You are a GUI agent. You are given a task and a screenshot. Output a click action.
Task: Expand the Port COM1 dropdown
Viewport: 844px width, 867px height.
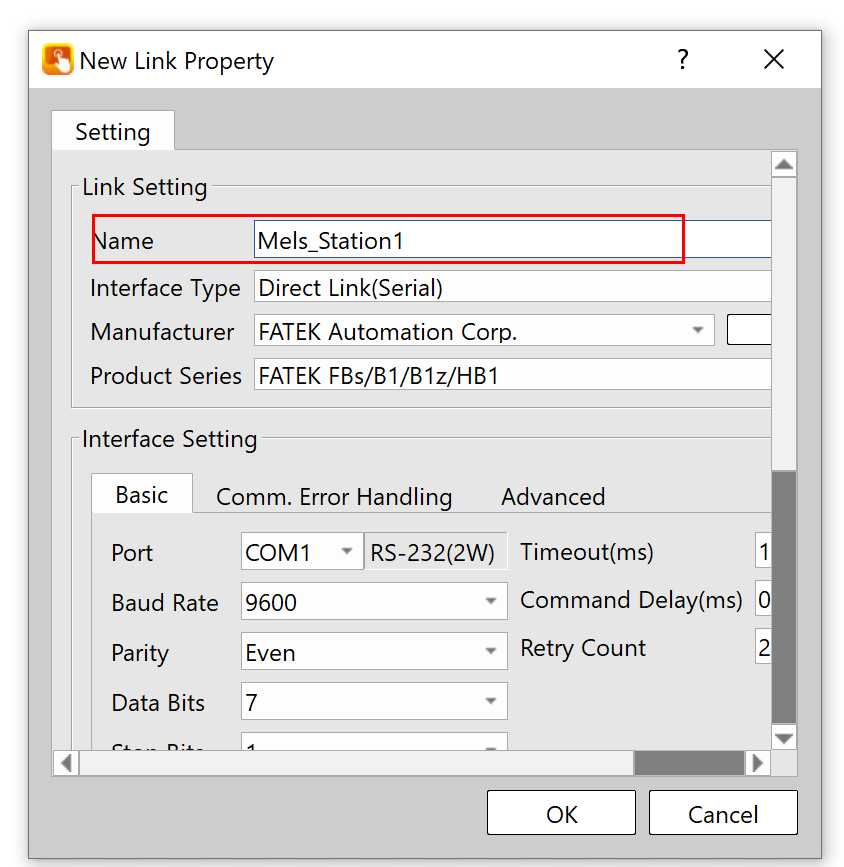tap(346, 552)
